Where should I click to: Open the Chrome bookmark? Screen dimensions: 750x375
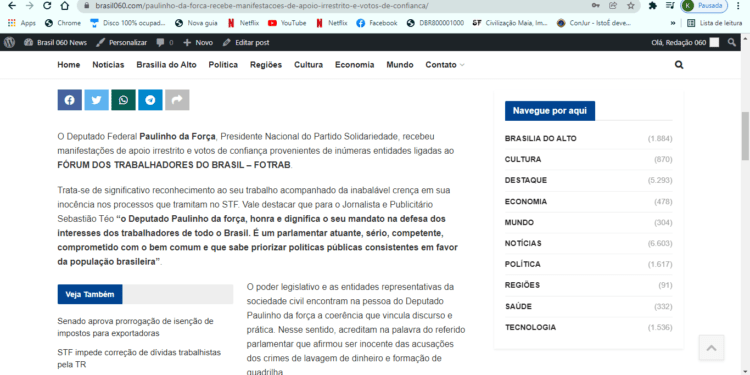point(63,23)
